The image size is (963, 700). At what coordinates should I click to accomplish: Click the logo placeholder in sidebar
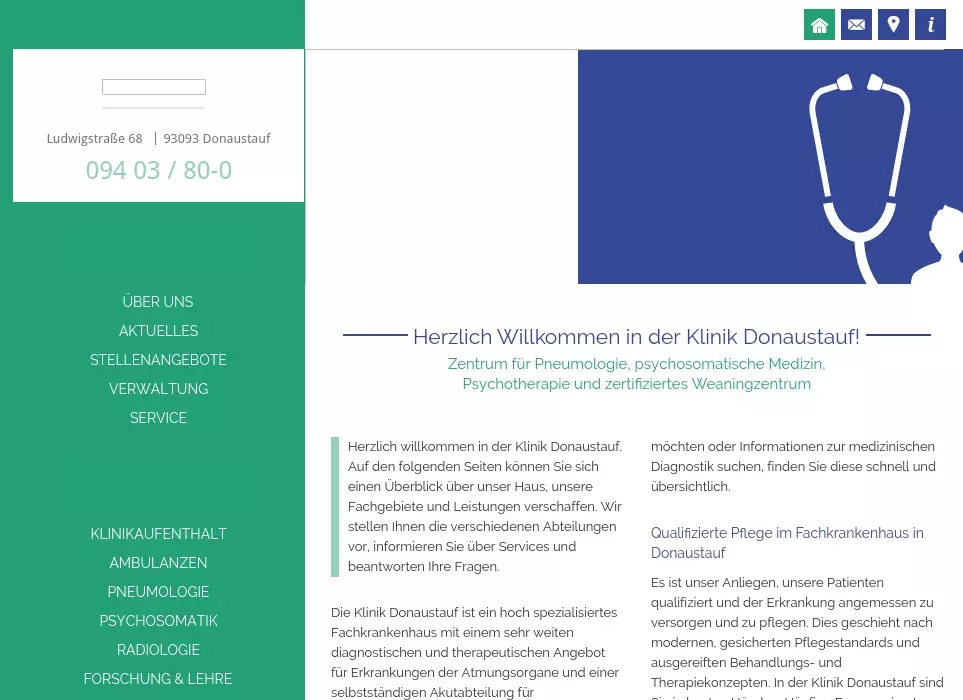154,87
